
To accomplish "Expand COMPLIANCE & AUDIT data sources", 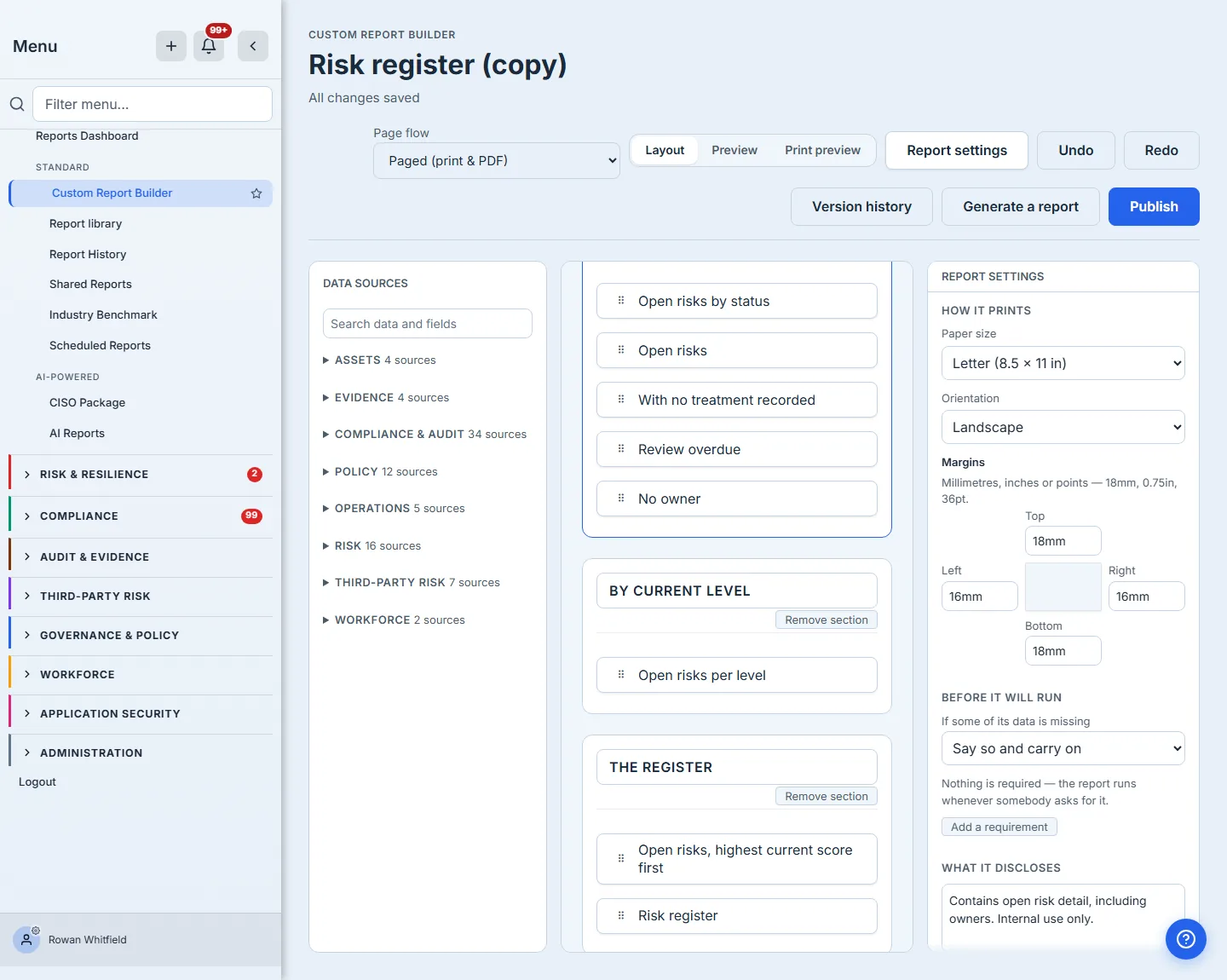I will pyautogui.click(x=424, y=435).
